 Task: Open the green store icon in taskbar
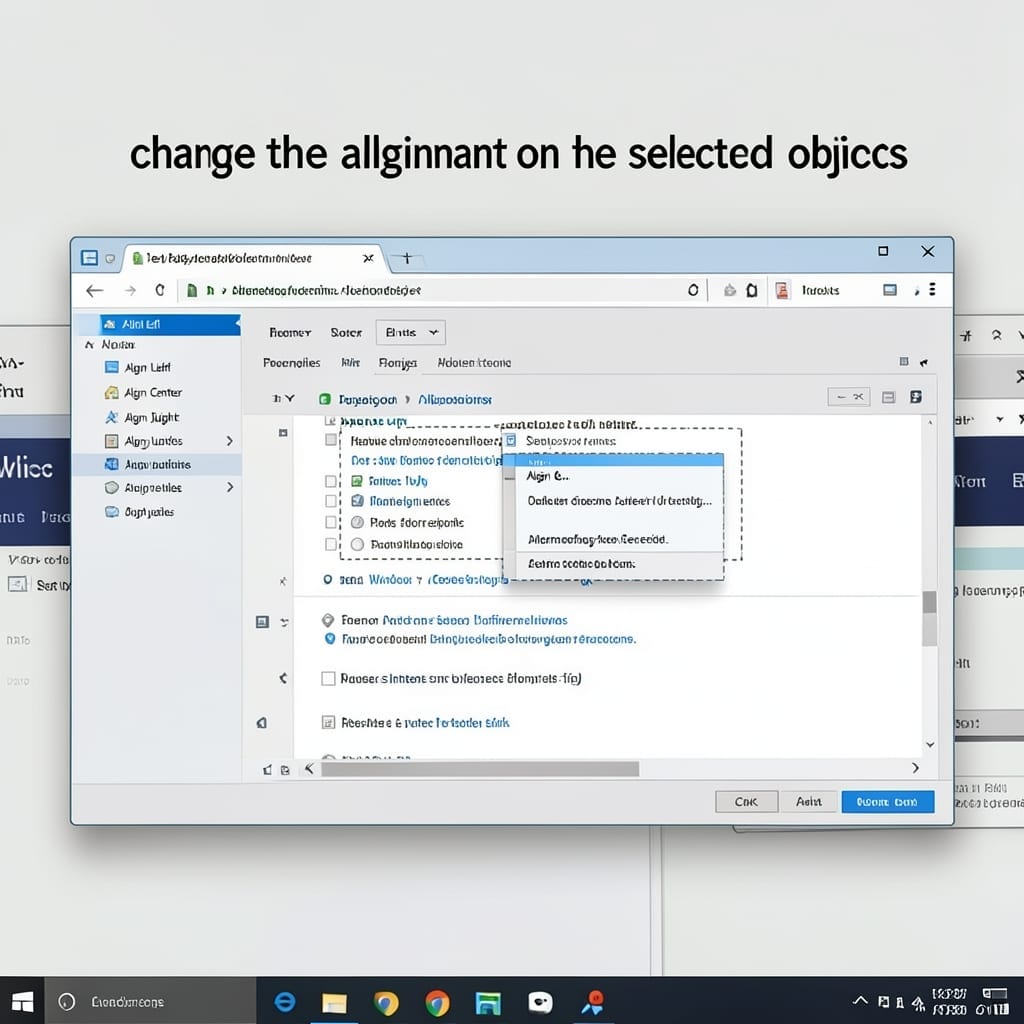(488, 1002)
